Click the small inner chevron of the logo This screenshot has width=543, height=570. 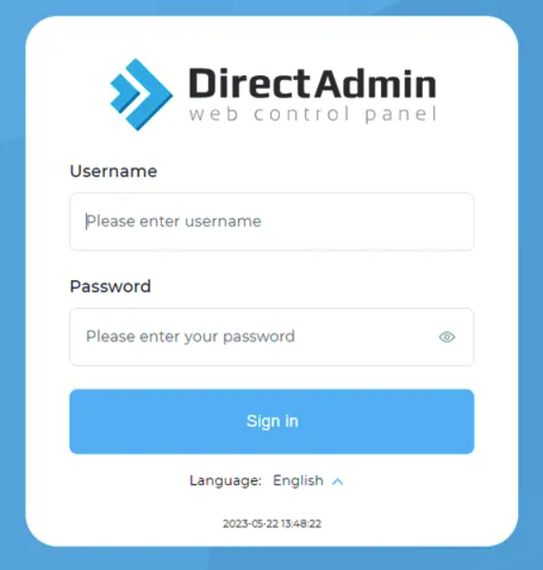point(125,93)
